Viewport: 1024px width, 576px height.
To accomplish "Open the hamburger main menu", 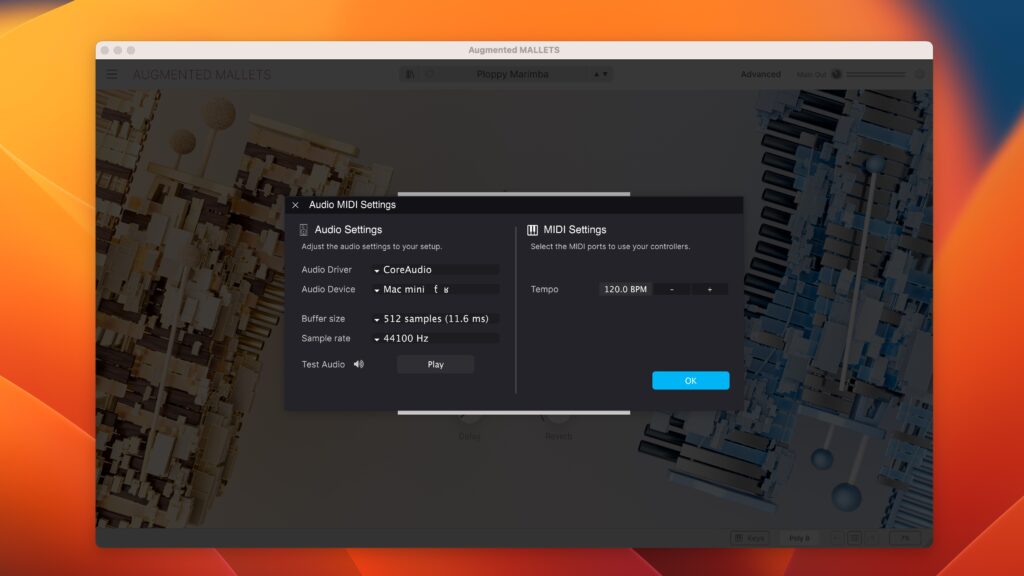I will tap(112, 74).
